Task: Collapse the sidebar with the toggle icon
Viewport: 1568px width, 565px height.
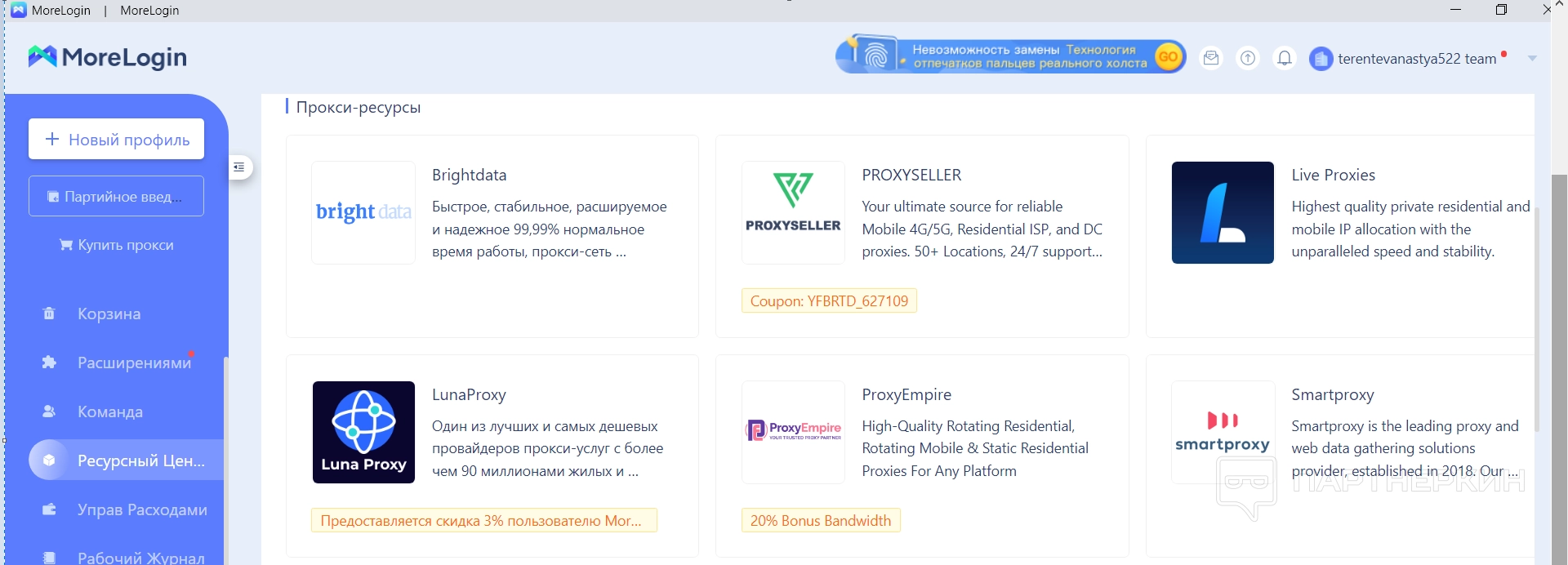Action: [x=239, y=167]
